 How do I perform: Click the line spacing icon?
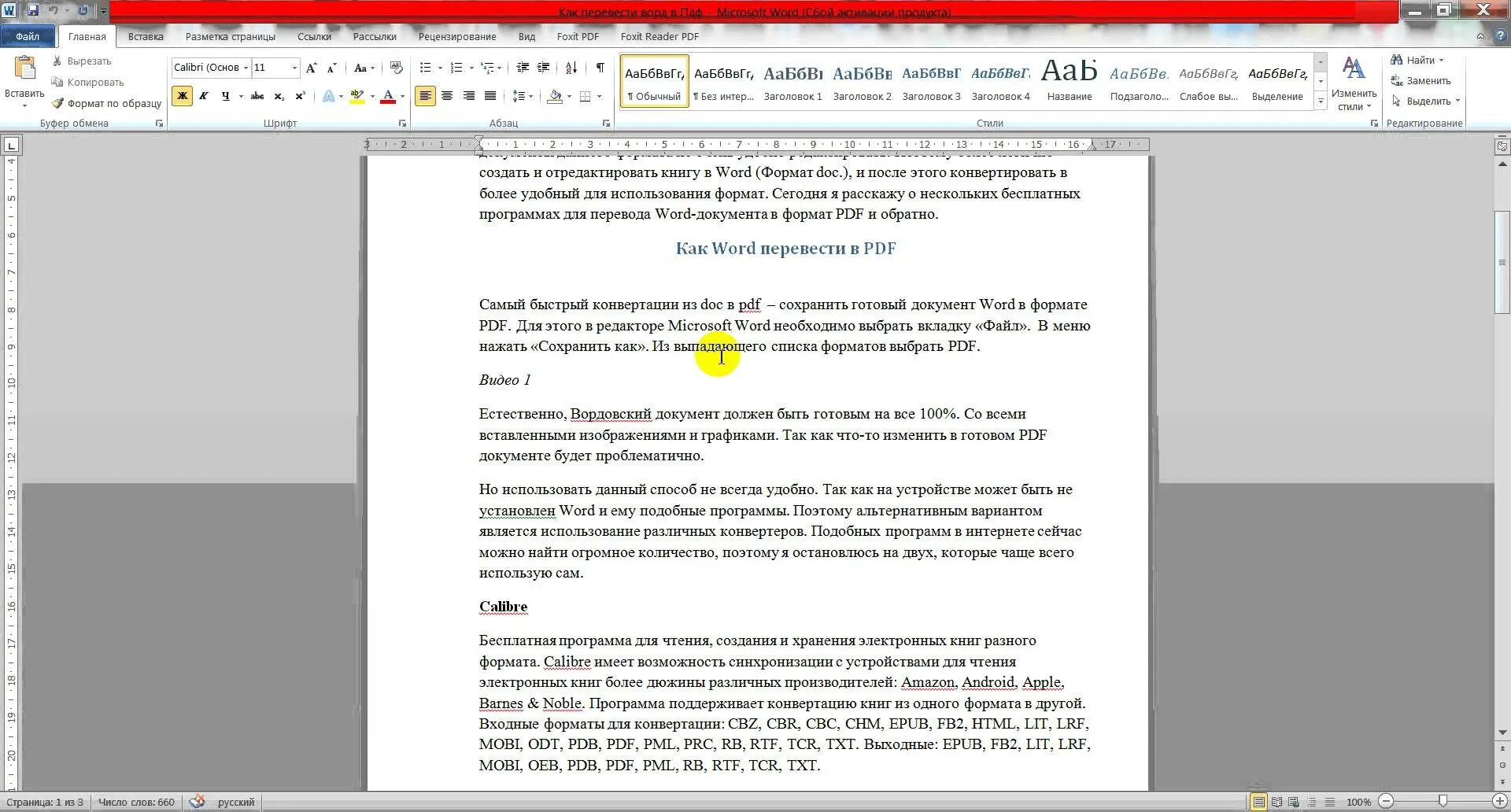519,96
